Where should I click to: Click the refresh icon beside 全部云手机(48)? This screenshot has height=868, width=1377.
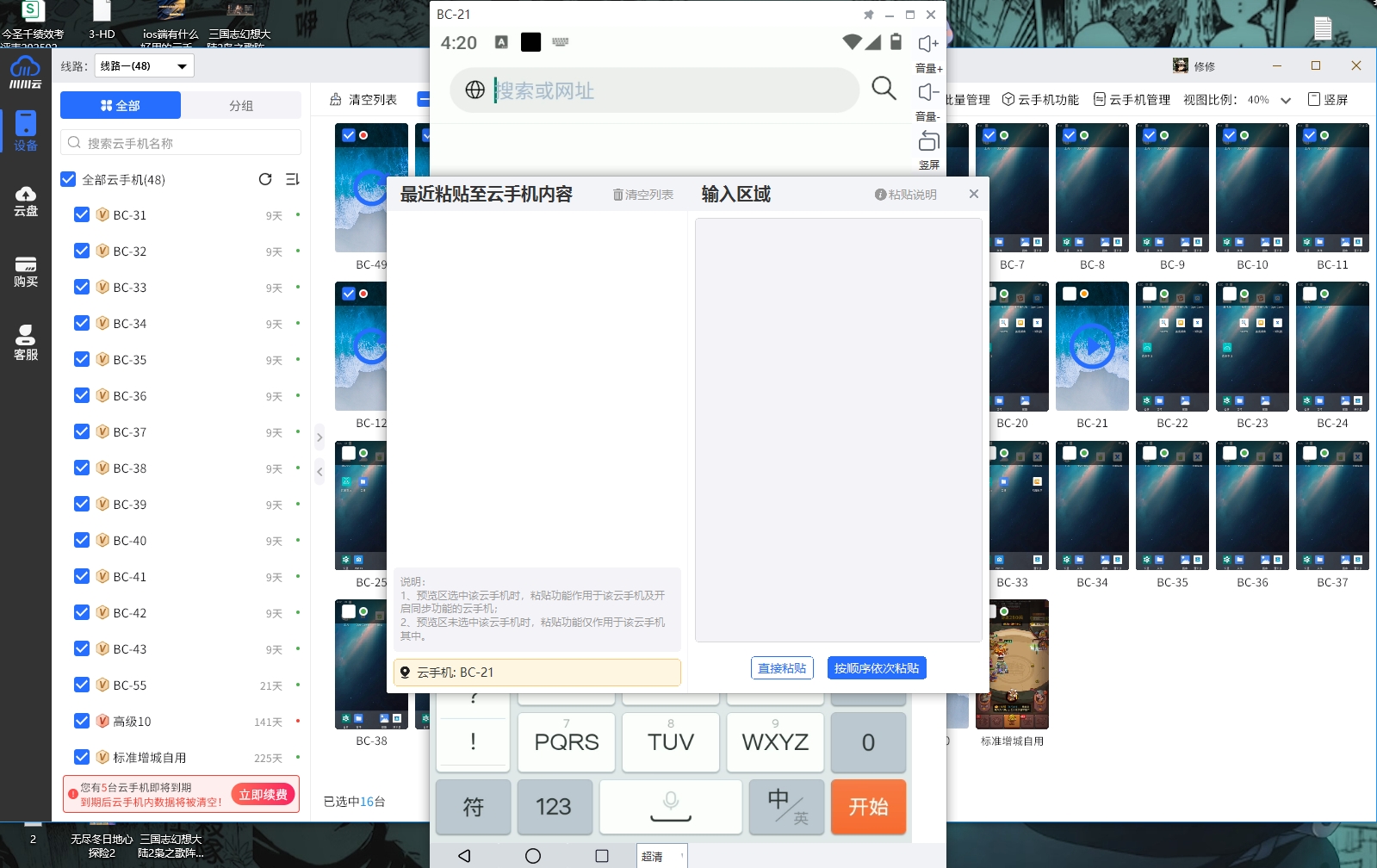[265, 179]
